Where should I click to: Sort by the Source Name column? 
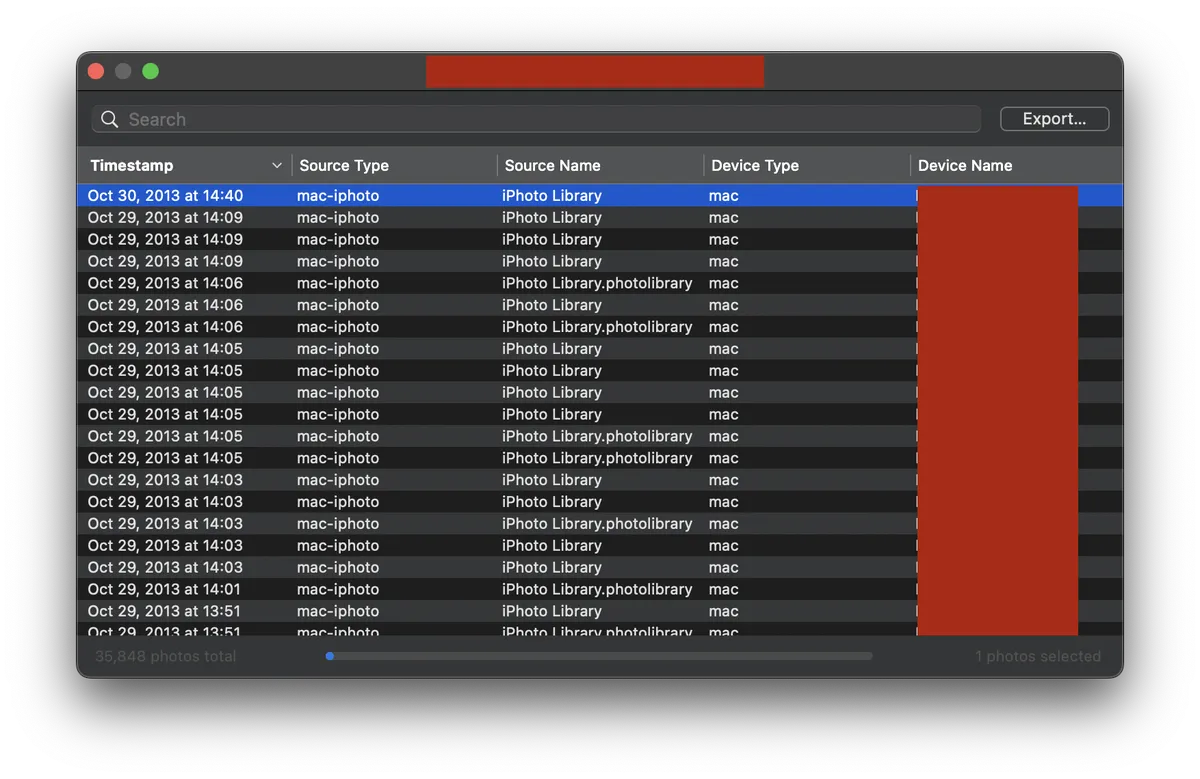pos(552,165)
